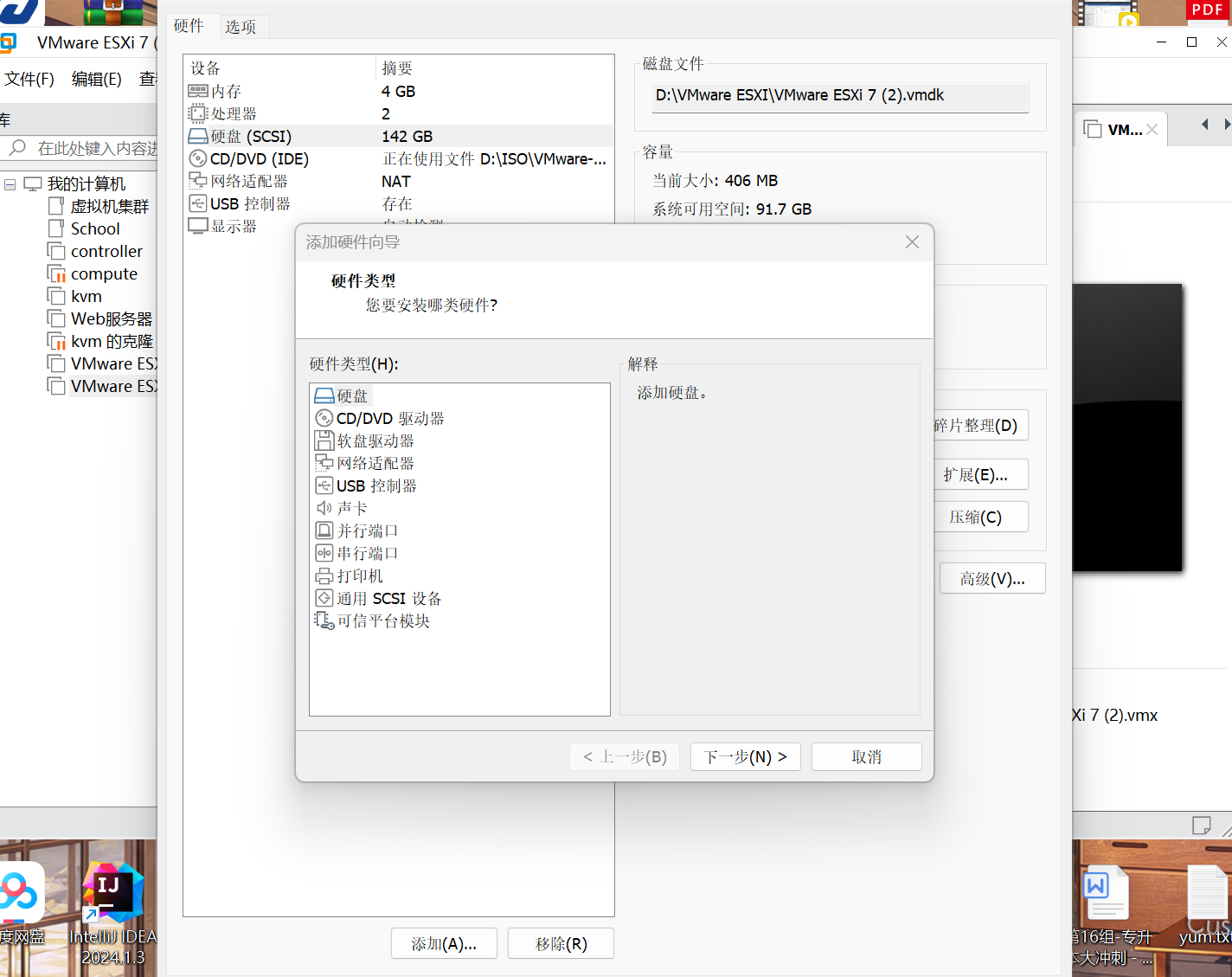
Task: Pick 可信平台模块 TPM icon
Action: pyautogui.click(x=324, y=620)
